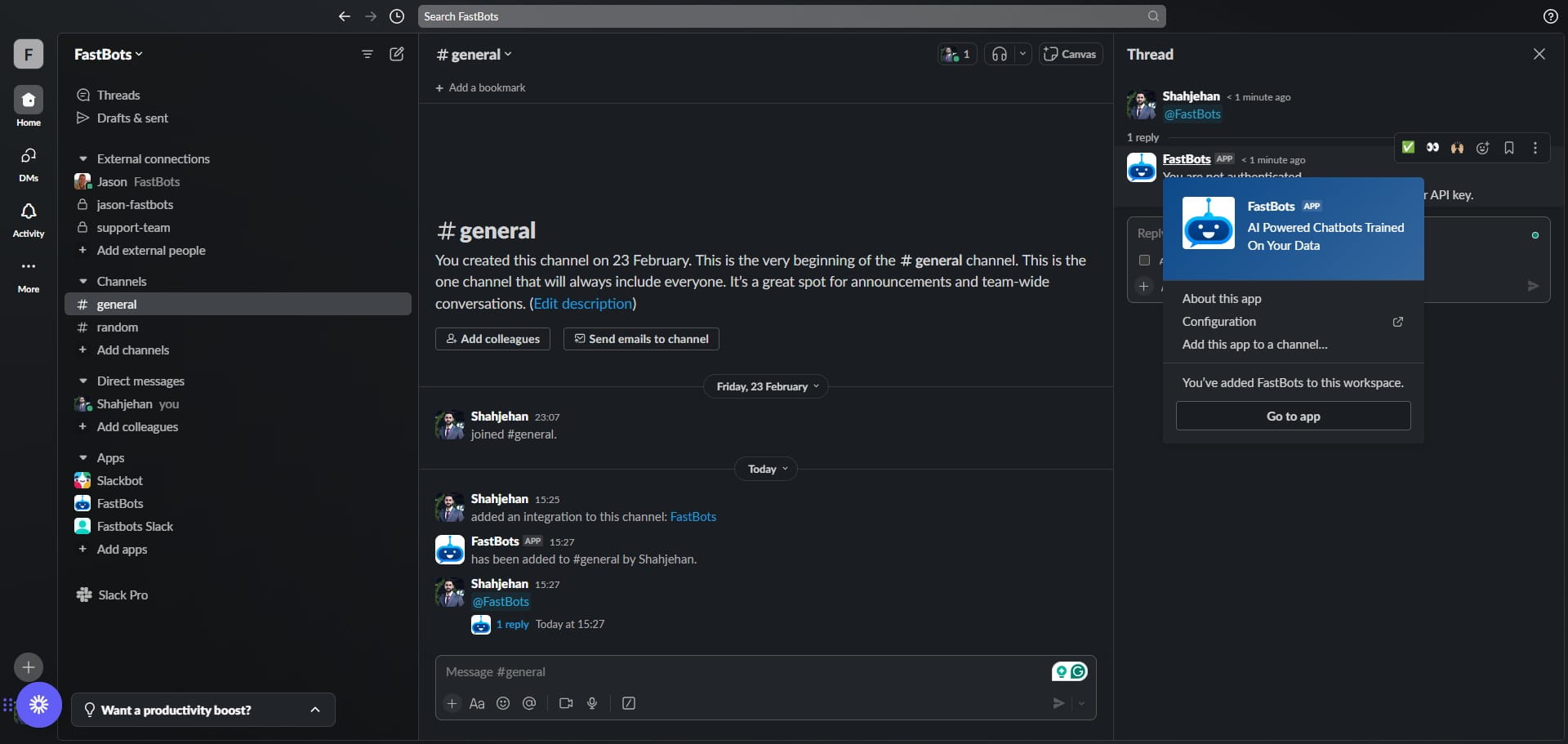Click the filter conversations icon in the sidebar header
The height and width of the screenshot is (744, 1568).
point(367,54)
